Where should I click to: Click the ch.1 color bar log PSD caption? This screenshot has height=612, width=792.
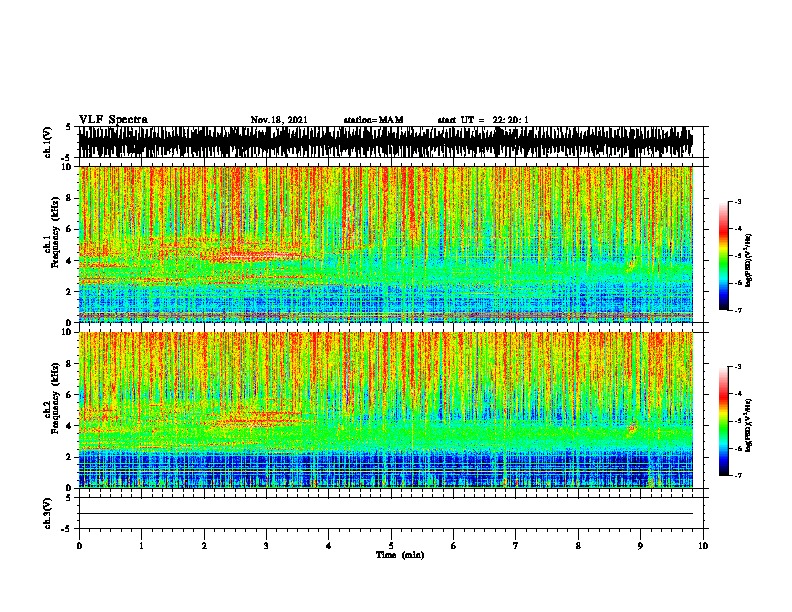coord(748,260)
